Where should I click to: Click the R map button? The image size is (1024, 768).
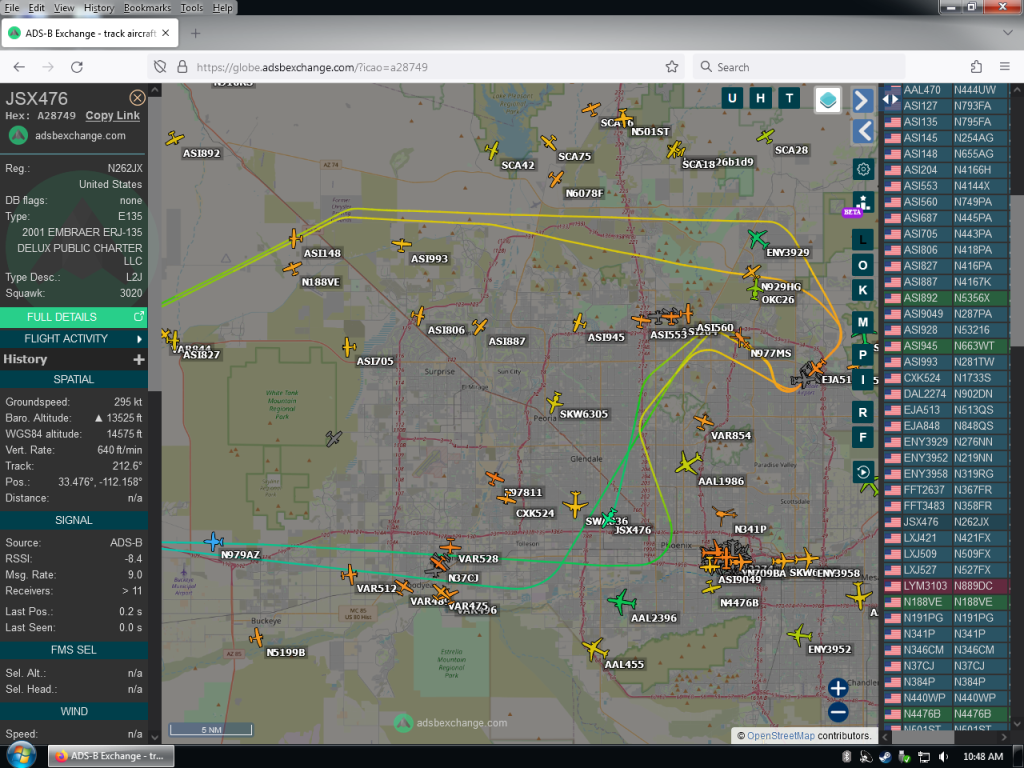863,413
